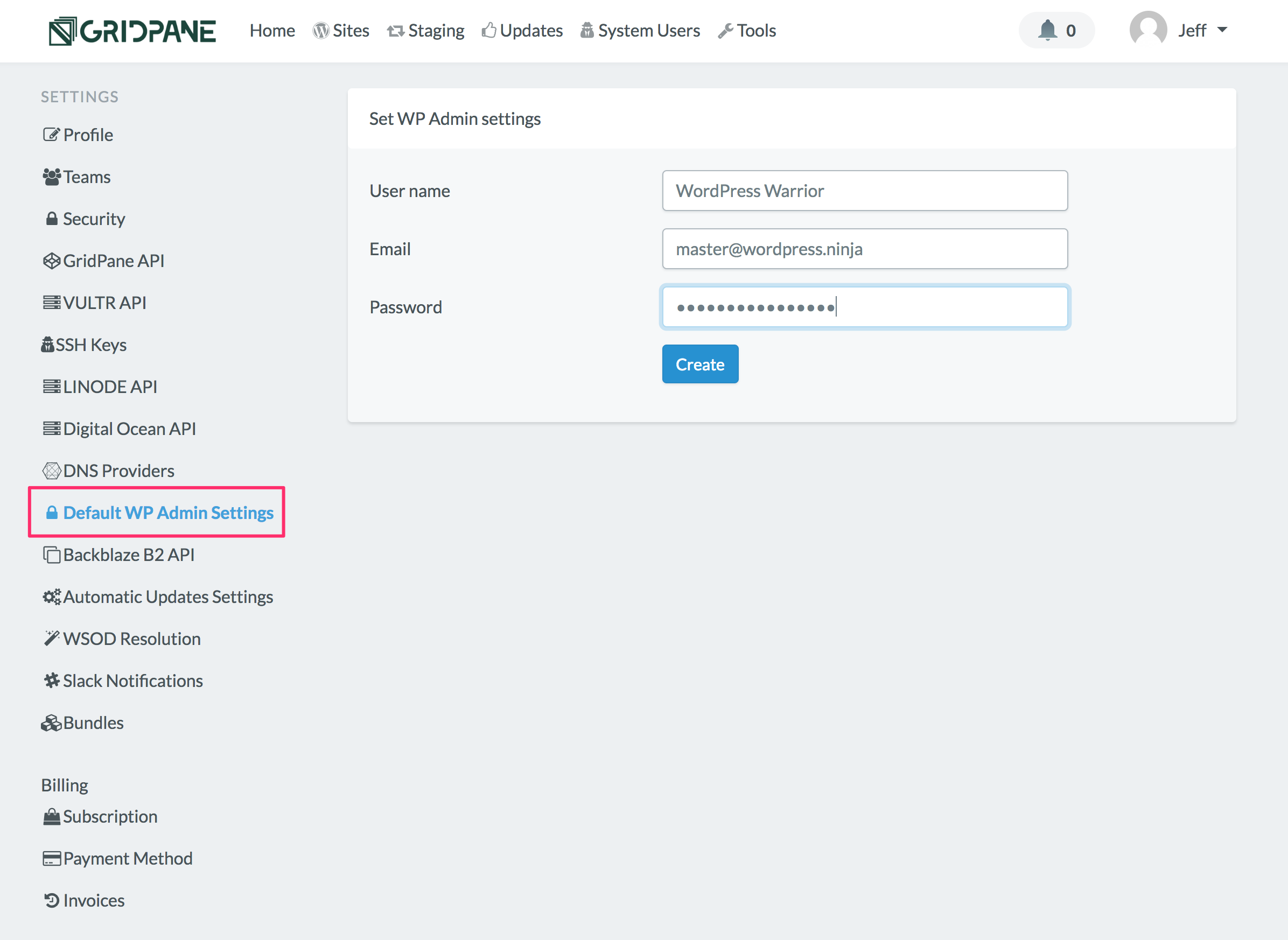This screenshot has height=940, width=1288.
Task: Click the Subscription shopping bag icon
Action: tap(51, 817)
